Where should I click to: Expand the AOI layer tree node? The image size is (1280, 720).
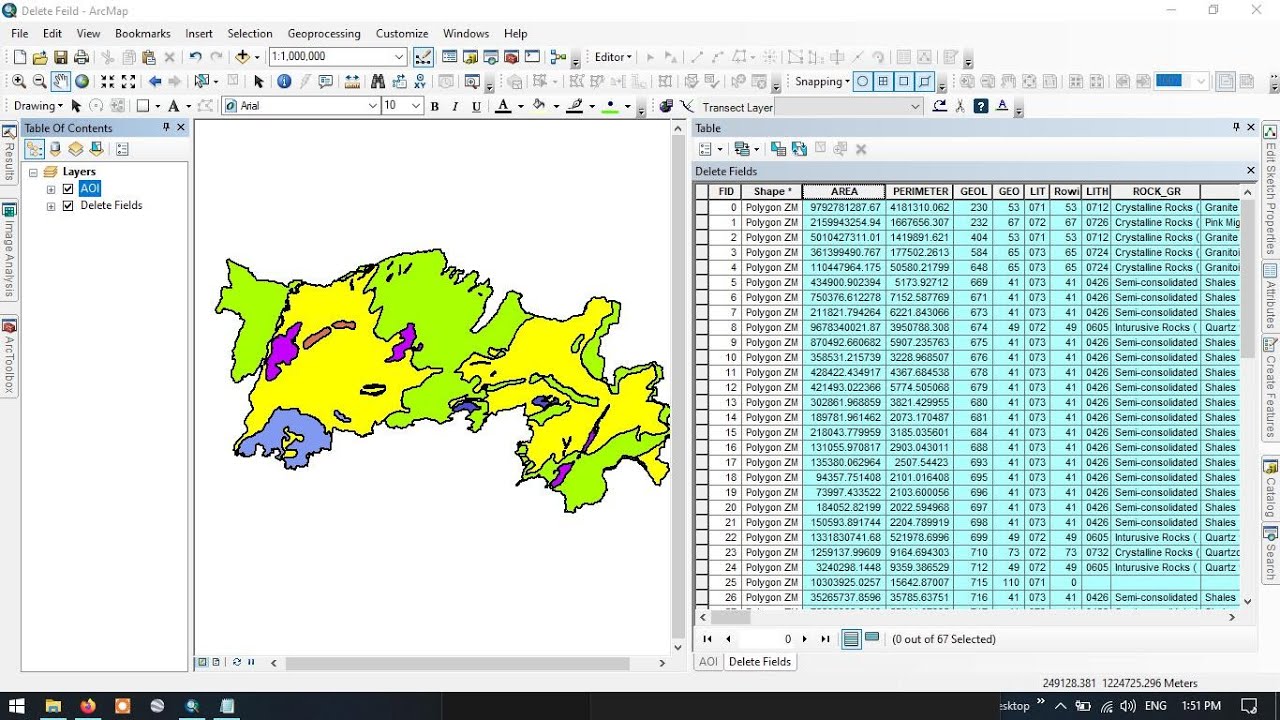tap(51, 189)
